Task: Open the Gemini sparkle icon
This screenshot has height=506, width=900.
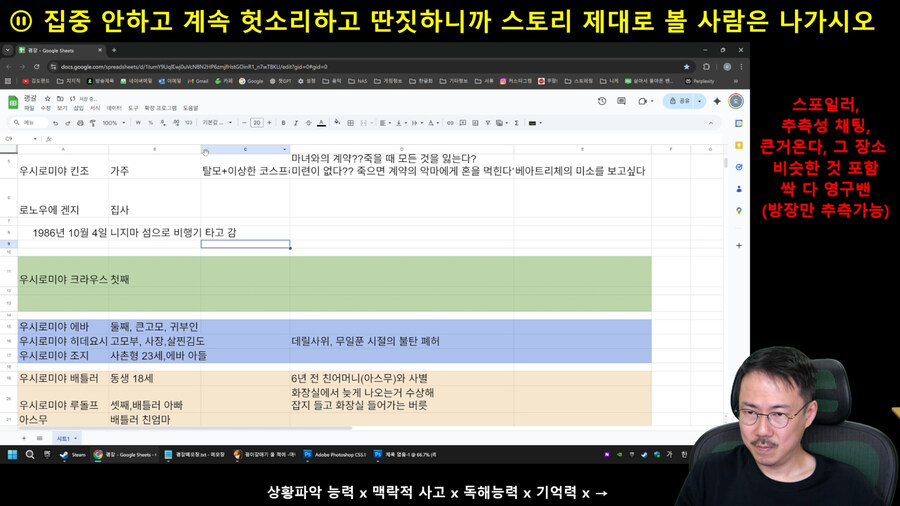Action: tap(716, 101)
